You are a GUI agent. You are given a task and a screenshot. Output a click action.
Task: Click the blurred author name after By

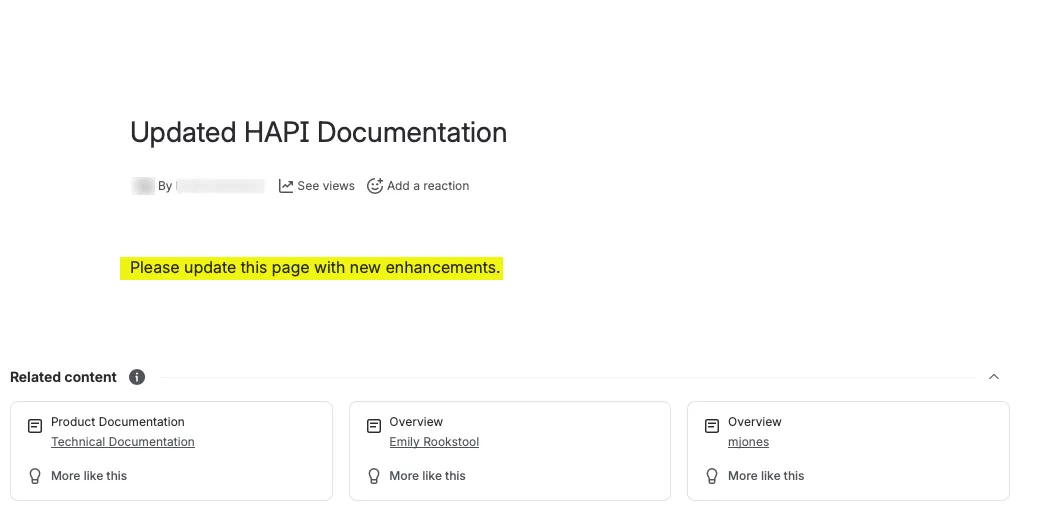220,186
